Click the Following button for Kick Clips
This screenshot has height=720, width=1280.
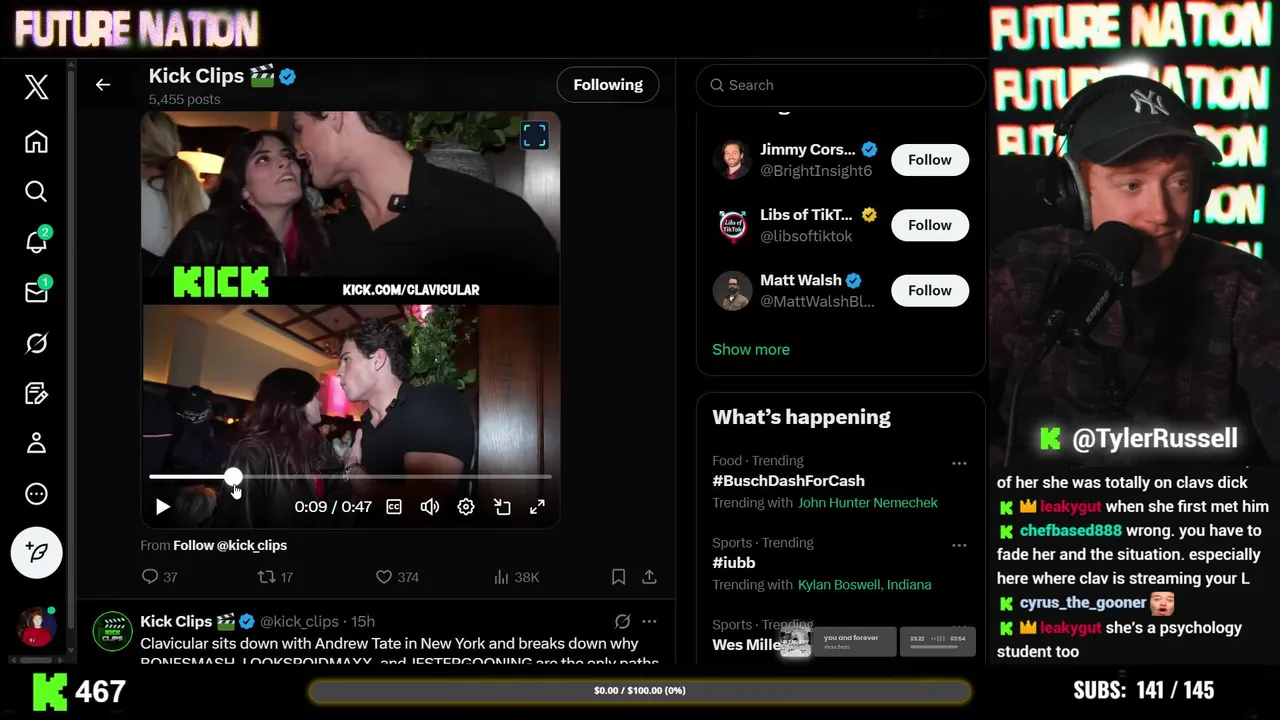coord(608,85)
